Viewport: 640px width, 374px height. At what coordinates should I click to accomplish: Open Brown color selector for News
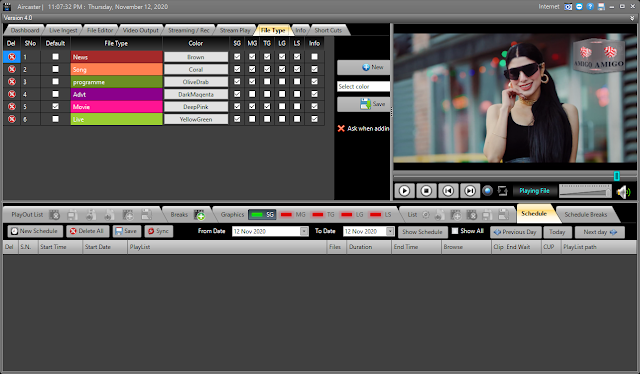pyautogui.click(x=196, y=57)
